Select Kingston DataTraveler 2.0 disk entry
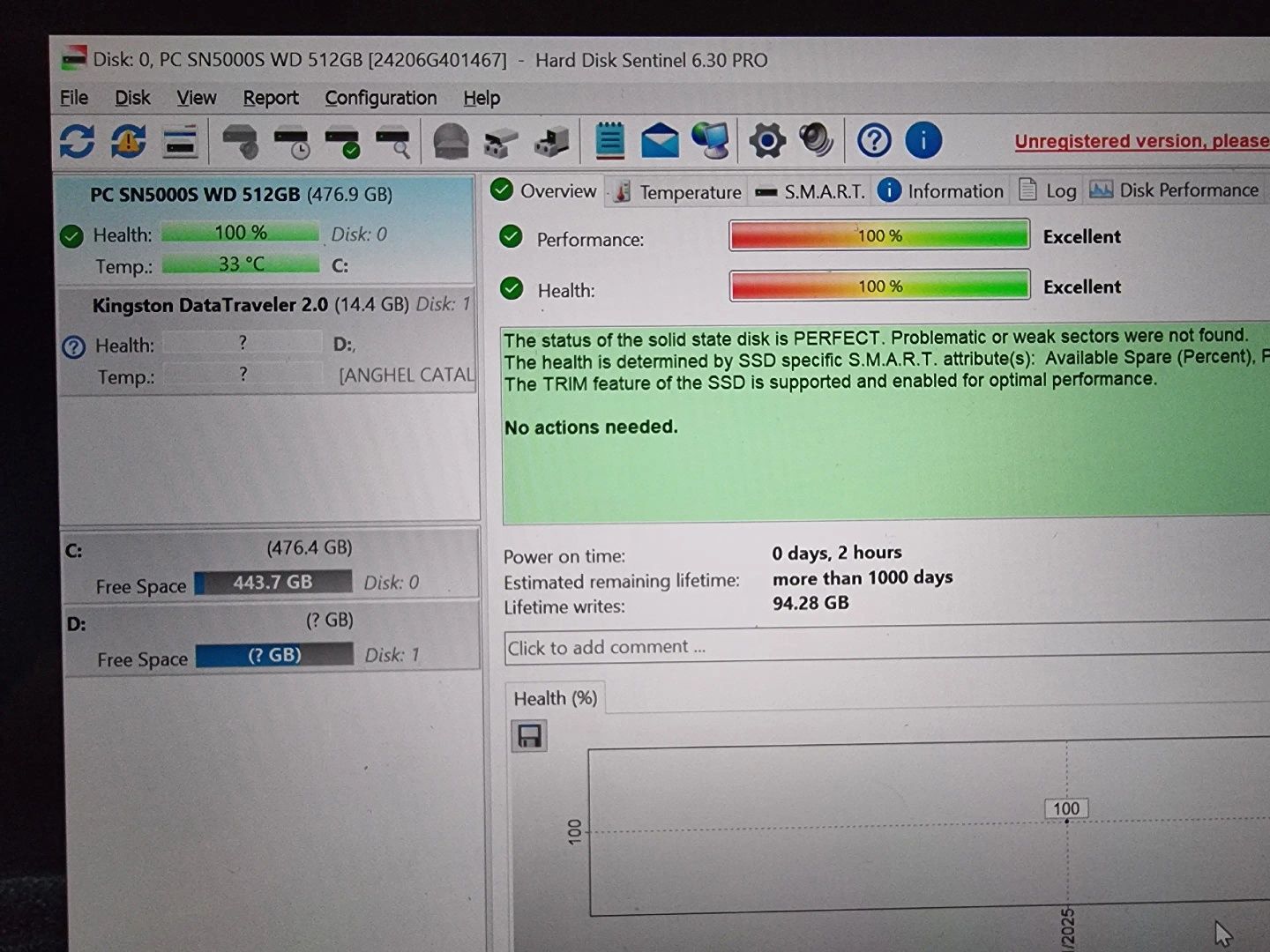 [266, 340]
